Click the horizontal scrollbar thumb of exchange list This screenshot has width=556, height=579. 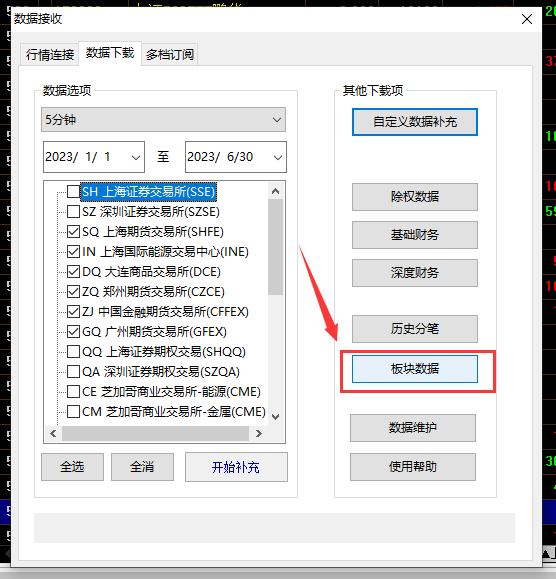tap(155, 433)
